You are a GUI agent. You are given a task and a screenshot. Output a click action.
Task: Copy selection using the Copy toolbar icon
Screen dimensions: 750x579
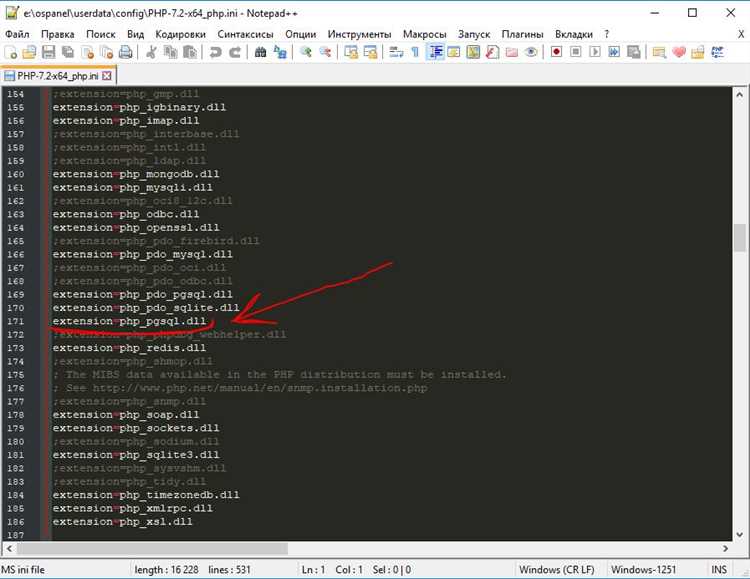pos(170,52)
